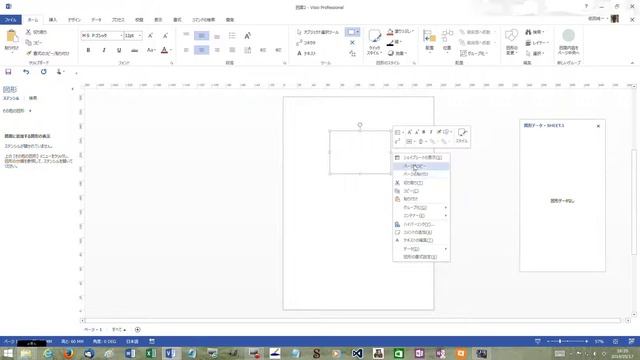This screenshot has height=360, width=640.
Task: Decrease font size with shrink-font icon
Action: 165,36
